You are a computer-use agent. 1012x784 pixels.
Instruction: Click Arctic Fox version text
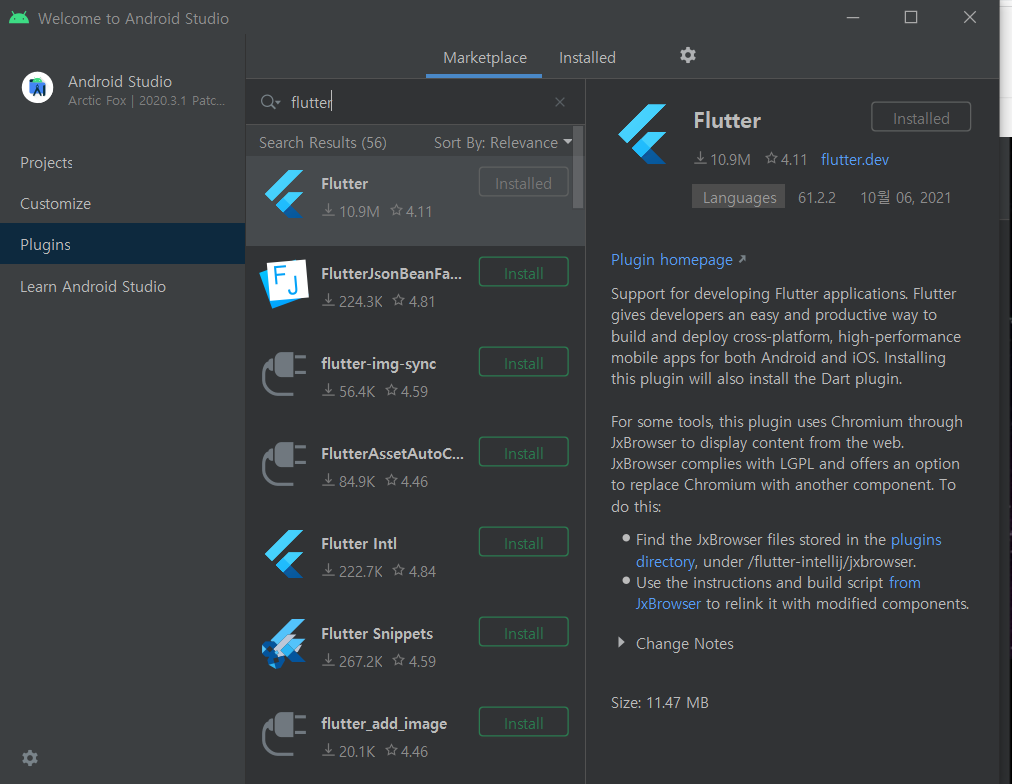147,101
